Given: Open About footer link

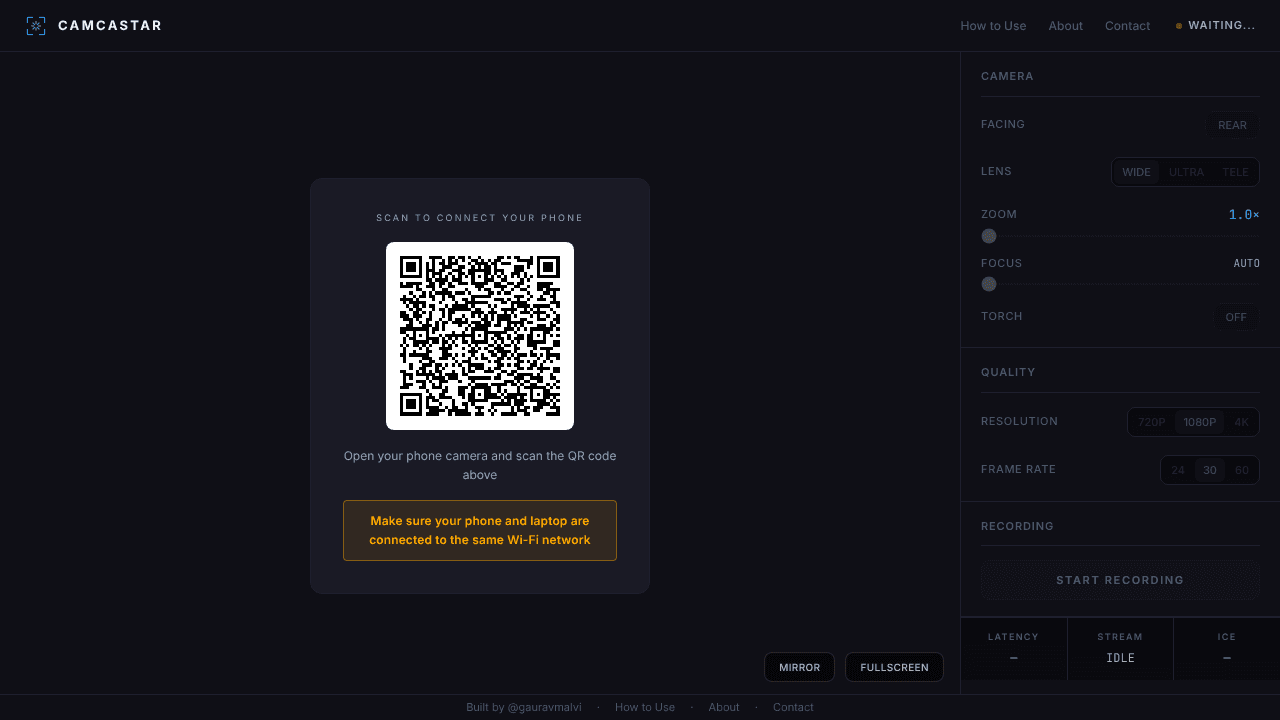Looking at the screenshot, I should (724, 707).
